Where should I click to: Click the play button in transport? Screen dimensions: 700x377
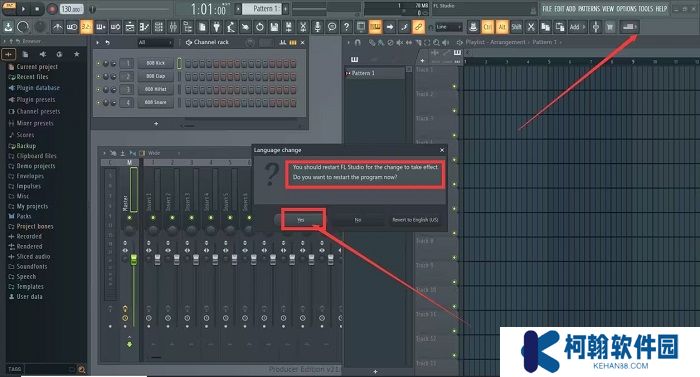click(23, 8)
